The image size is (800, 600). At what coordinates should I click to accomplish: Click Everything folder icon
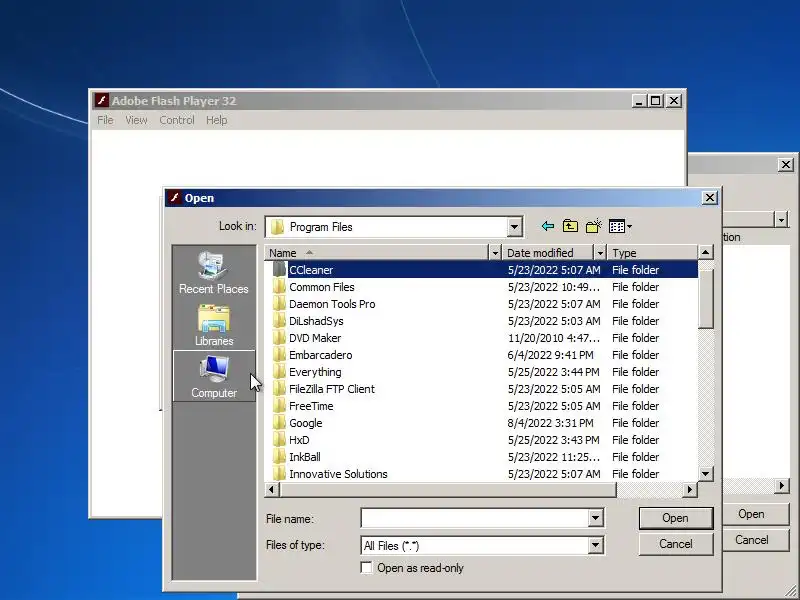point(279,371)
